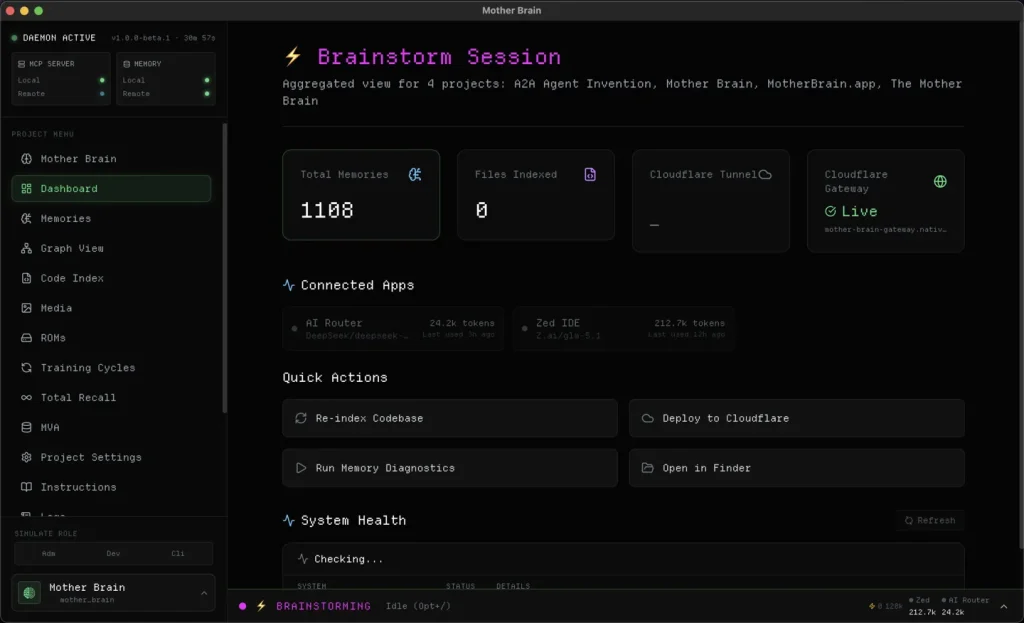Screen dimensions: 1024x623
Task: Click the green brain avatar in project switcher
Action: click(x=29, y=592)
